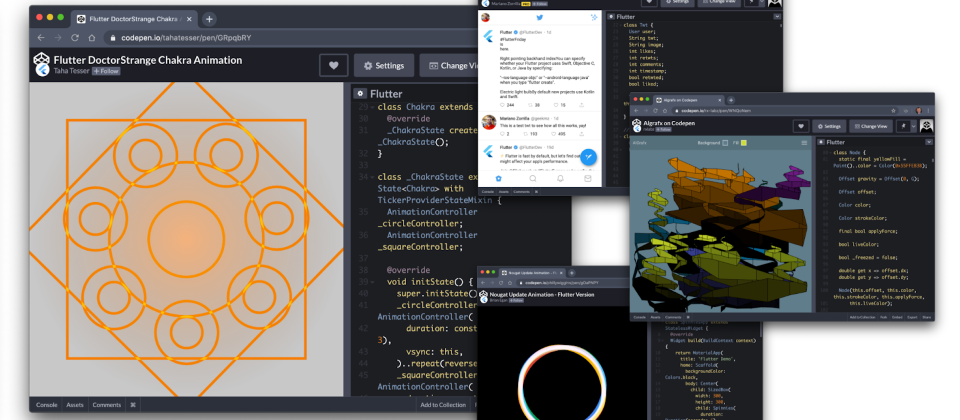This screenshot has height=420, width=960.
Task: Select the Nougat Update Animation browser tab
Action: (x=532, y=273)
